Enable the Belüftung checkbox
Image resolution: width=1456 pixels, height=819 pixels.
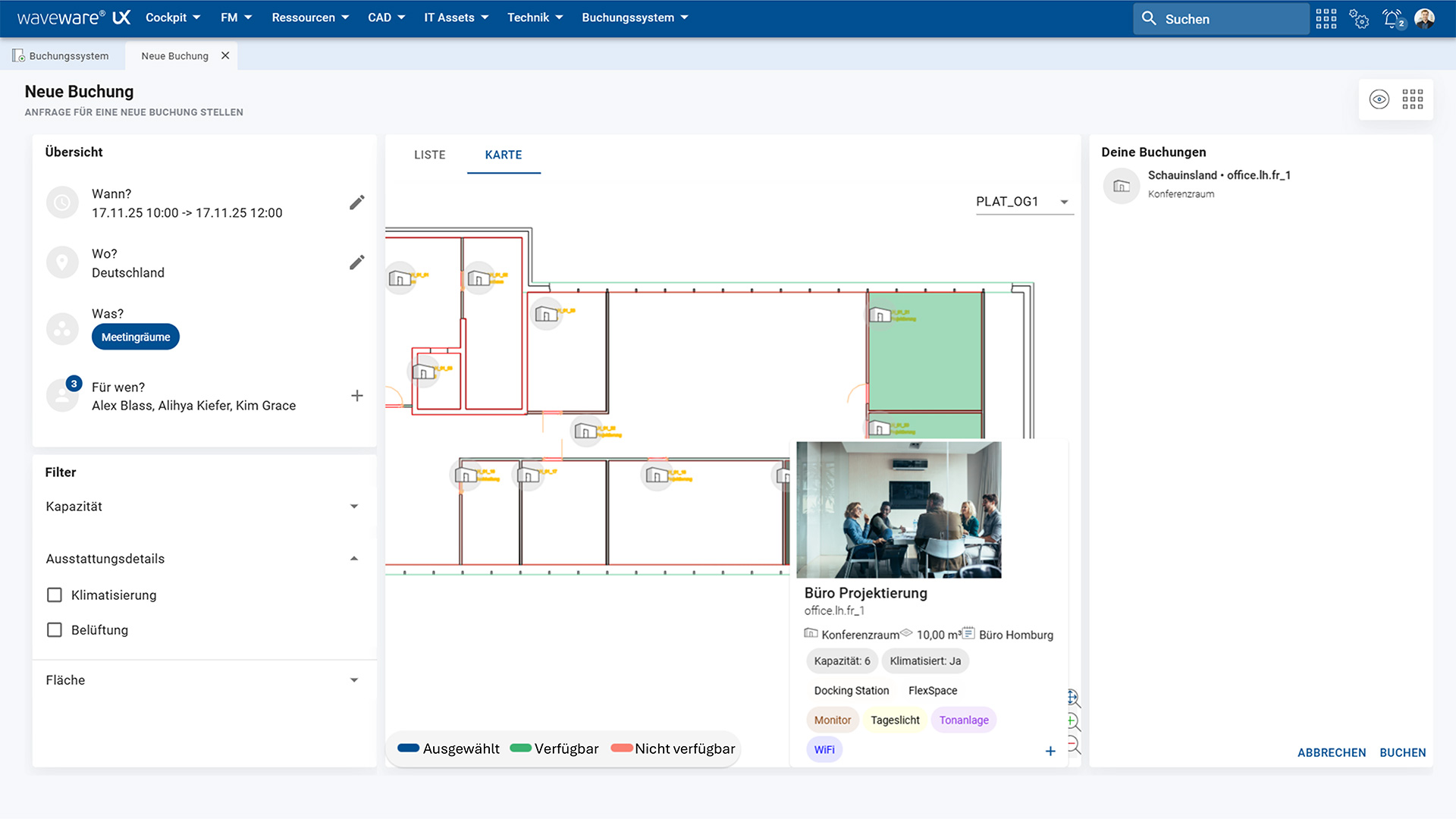click(x=55, y=630)
